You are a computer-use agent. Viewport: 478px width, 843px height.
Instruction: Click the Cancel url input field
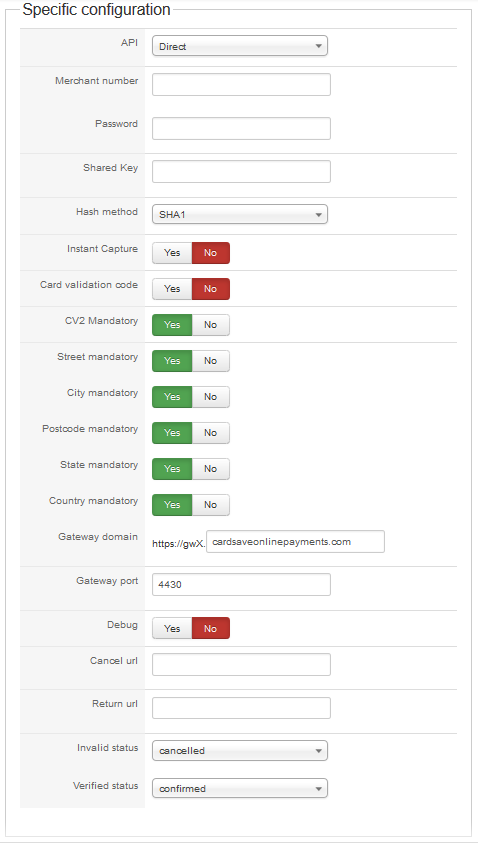point(241,665)
